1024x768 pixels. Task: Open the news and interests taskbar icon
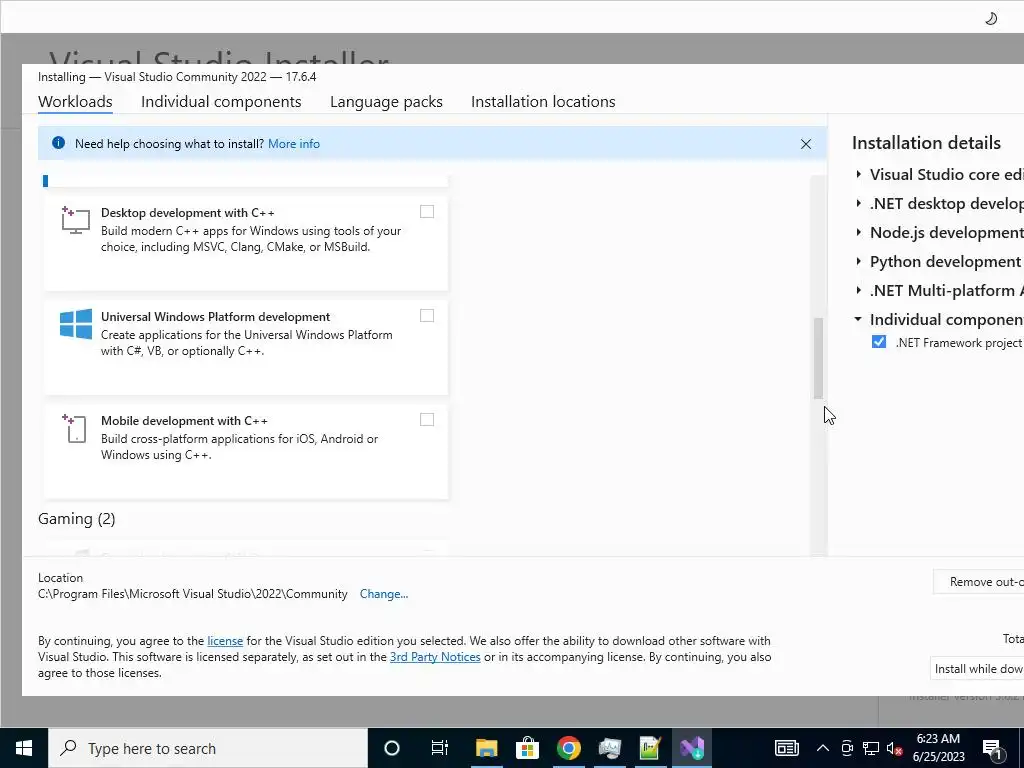[786, 748]
